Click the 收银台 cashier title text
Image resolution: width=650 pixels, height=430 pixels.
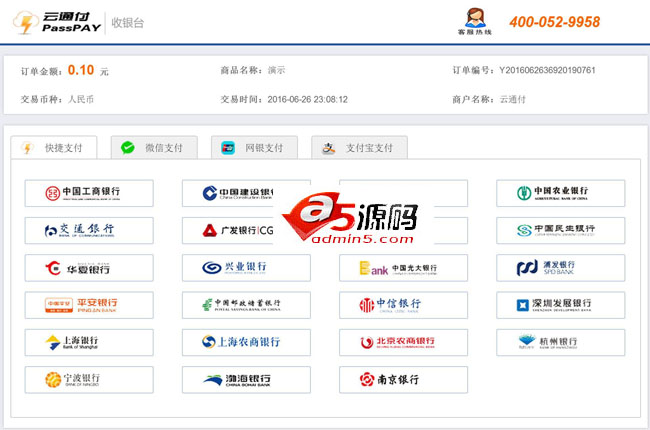click(128, 23)
